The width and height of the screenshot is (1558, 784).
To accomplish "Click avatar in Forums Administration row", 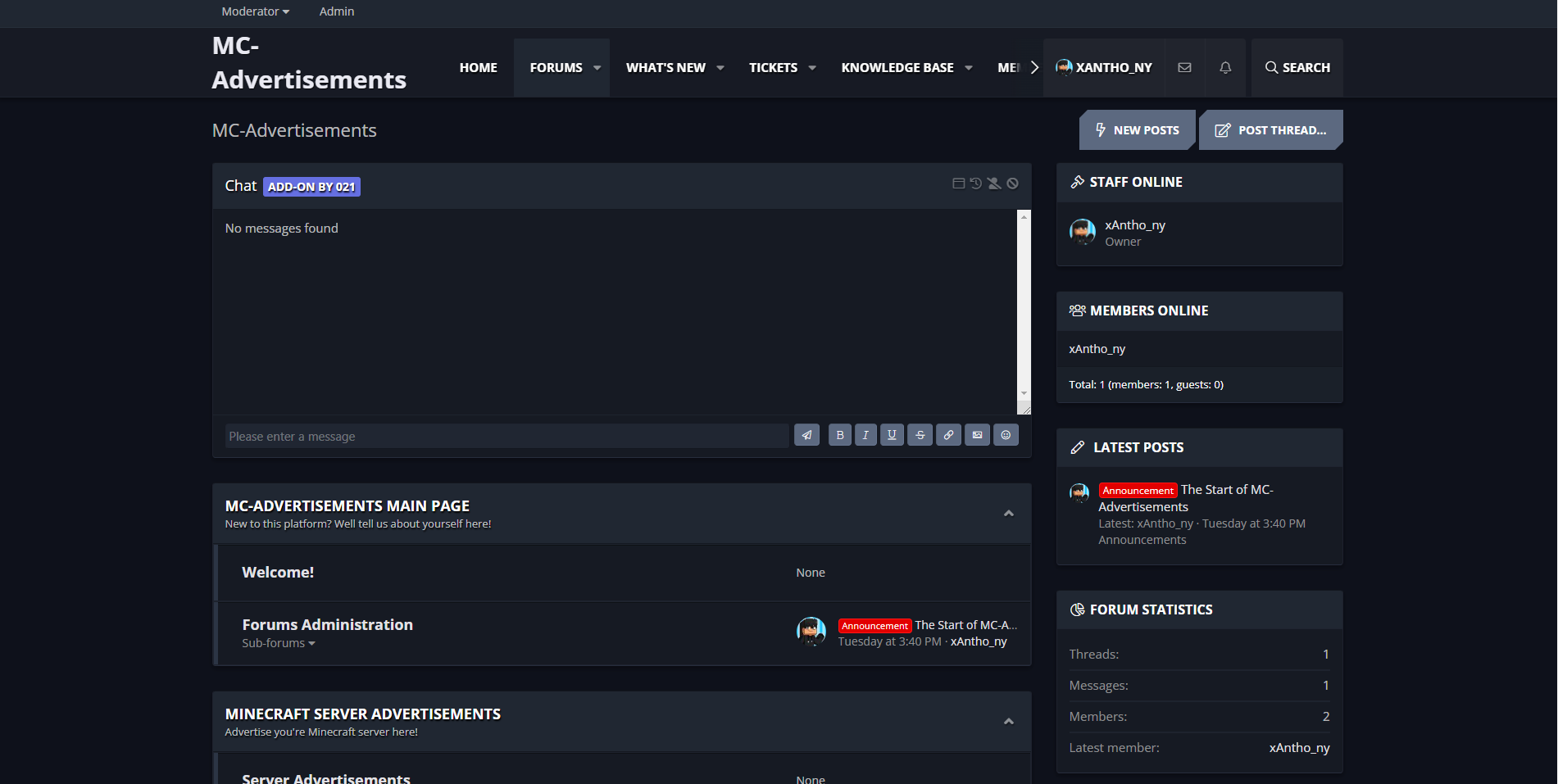I will (x=811, y=632).
